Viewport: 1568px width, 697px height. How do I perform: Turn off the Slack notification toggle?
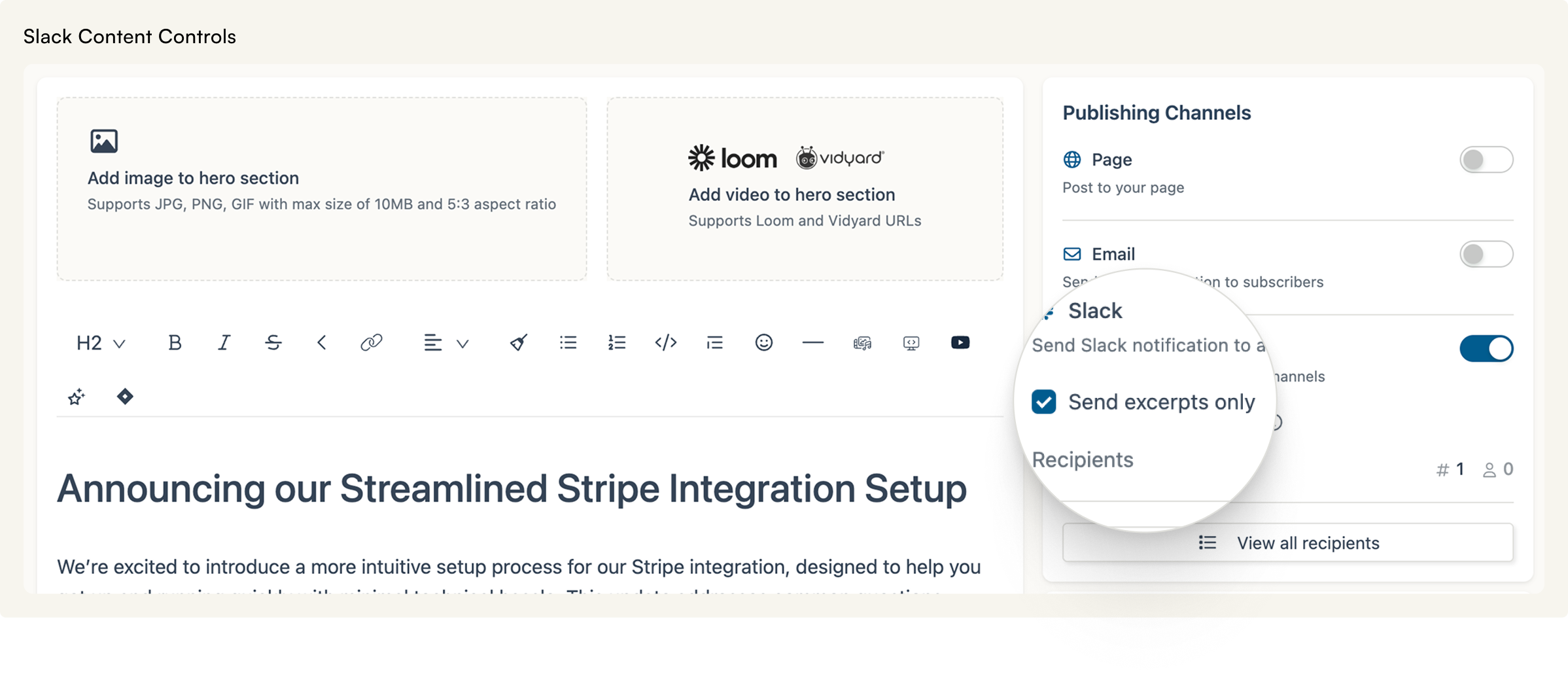pyautogui.click(x=1486, y=348)
